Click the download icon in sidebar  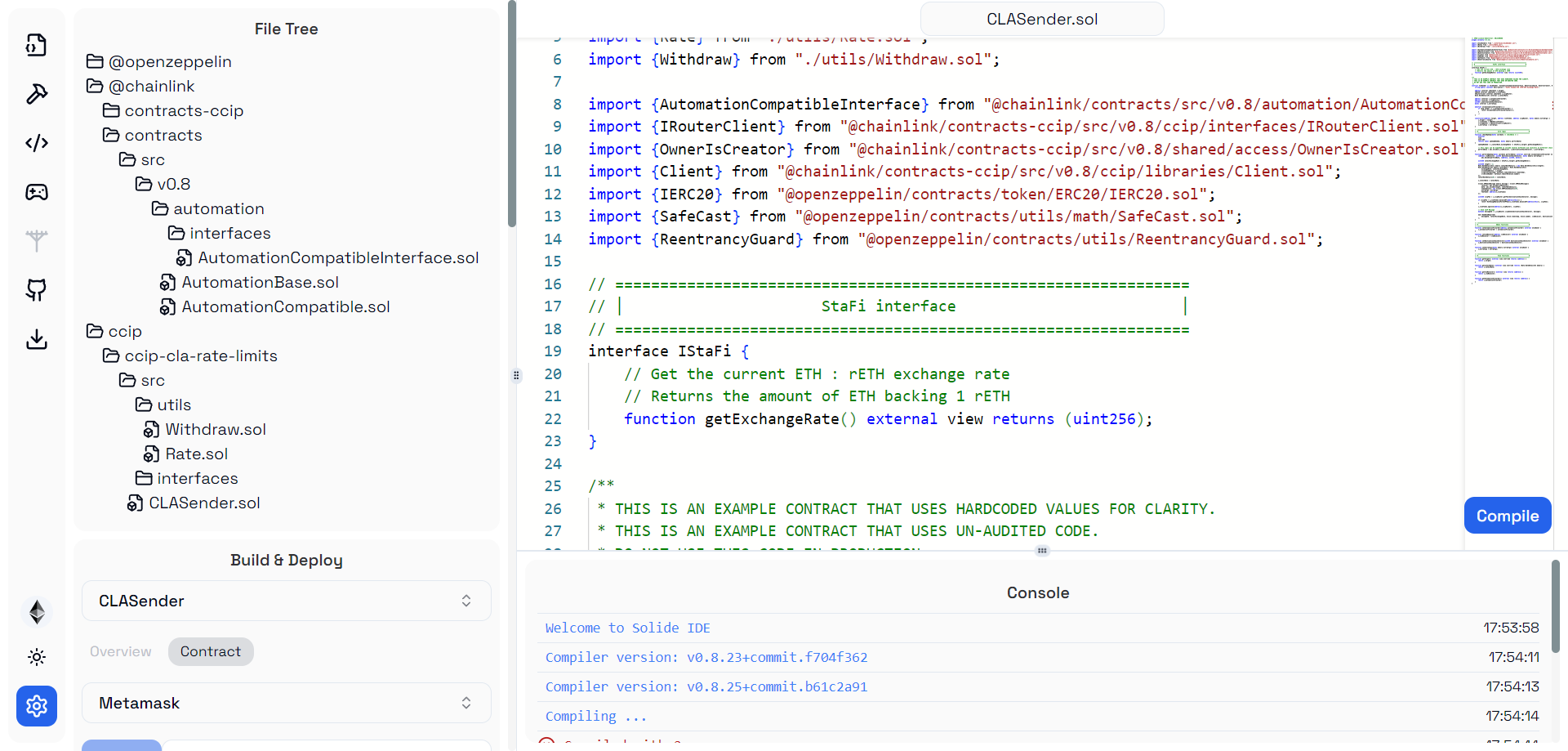click(x=37, y=339)
